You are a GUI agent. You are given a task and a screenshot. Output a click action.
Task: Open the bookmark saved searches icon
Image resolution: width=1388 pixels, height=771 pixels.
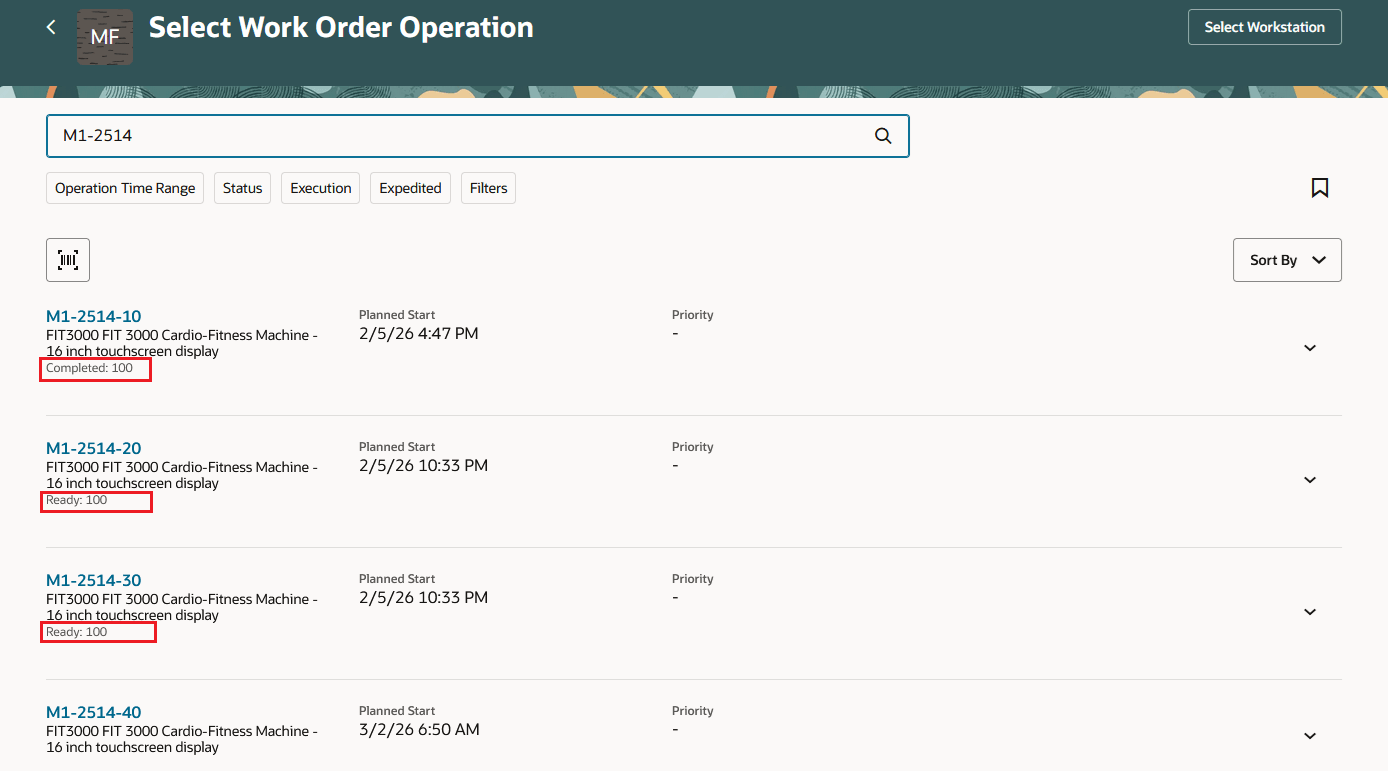pyautogui.click(x=1320, y=187)
